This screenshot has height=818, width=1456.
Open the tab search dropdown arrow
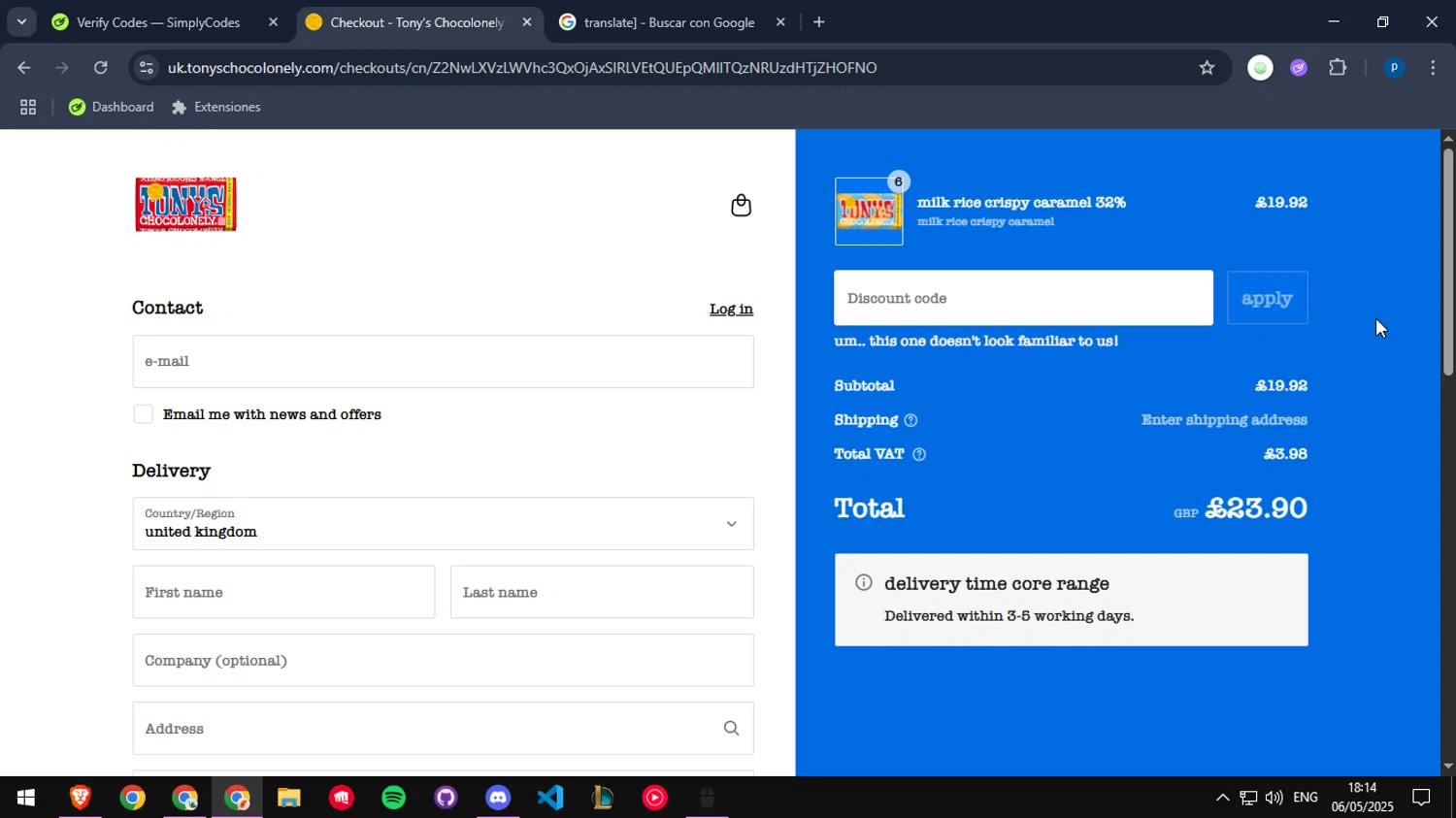click(21, 21)
